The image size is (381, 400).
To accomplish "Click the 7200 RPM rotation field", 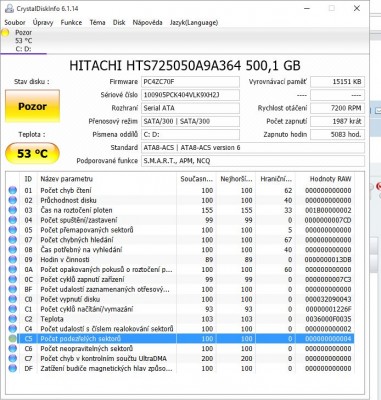I will point(337,108).
